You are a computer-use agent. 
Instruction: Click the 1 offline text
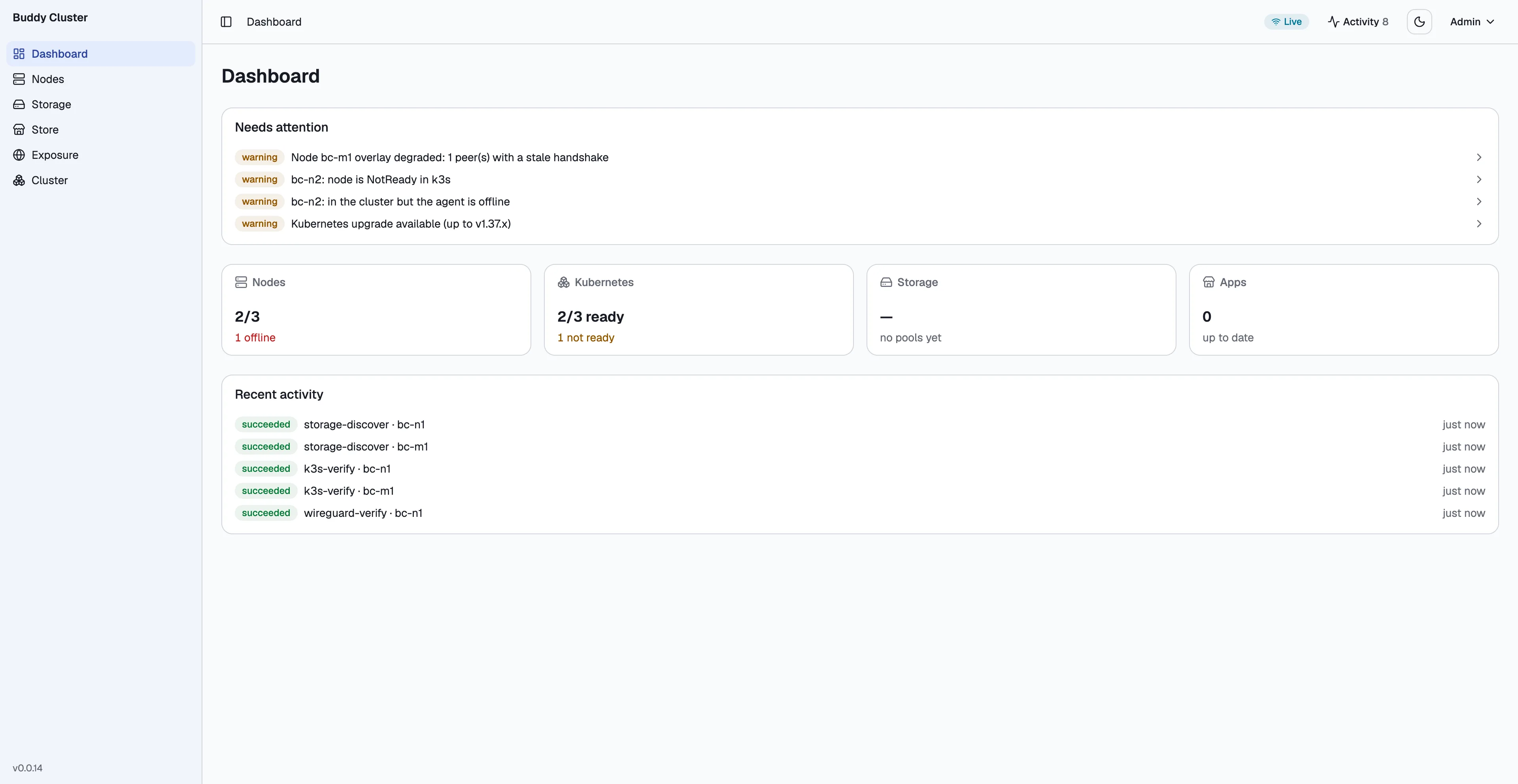pyautogui.click(x=255, y=337)
